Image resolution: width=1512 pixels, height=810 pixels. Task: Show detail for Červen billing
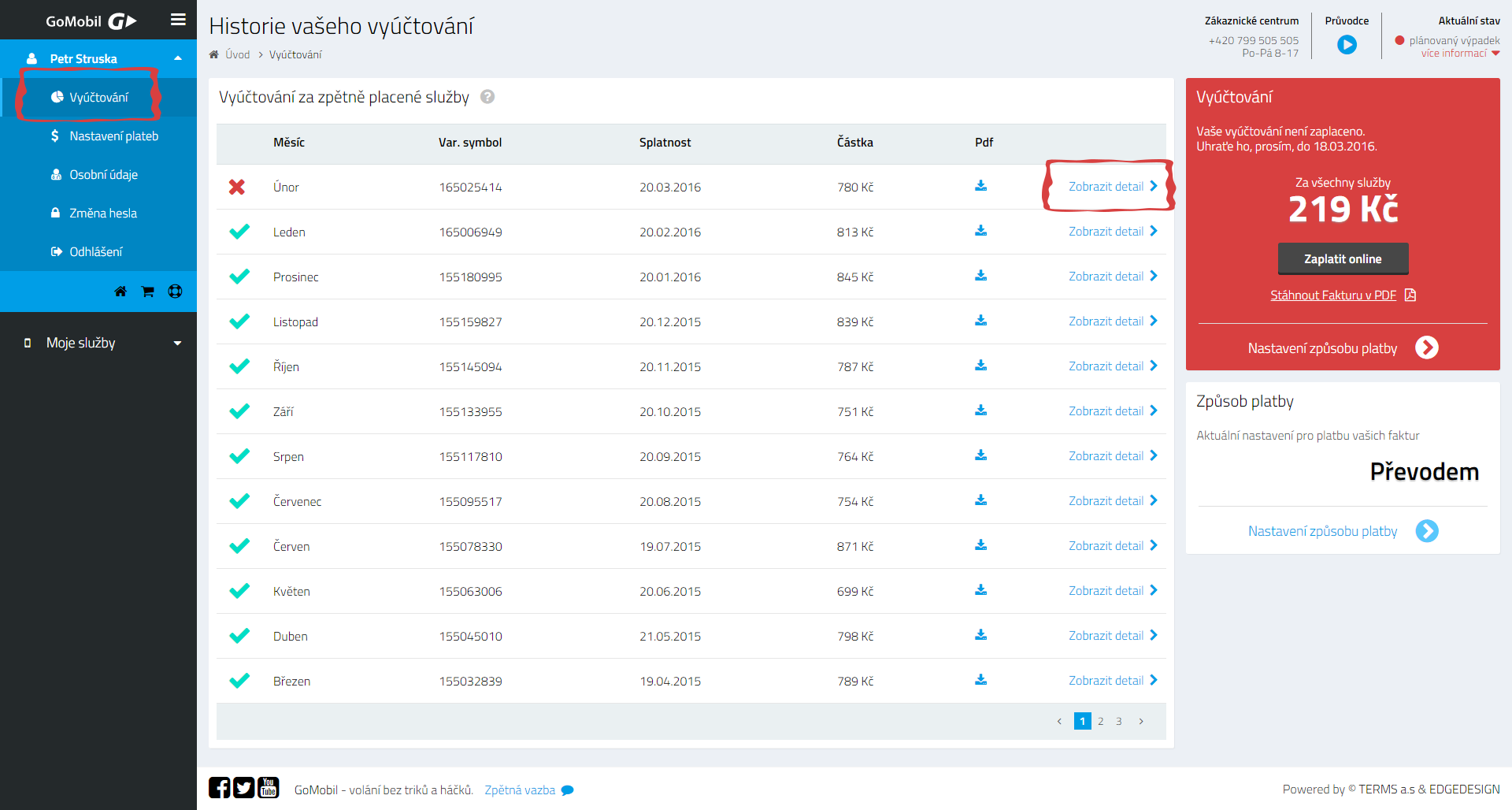pos(1113,545)
